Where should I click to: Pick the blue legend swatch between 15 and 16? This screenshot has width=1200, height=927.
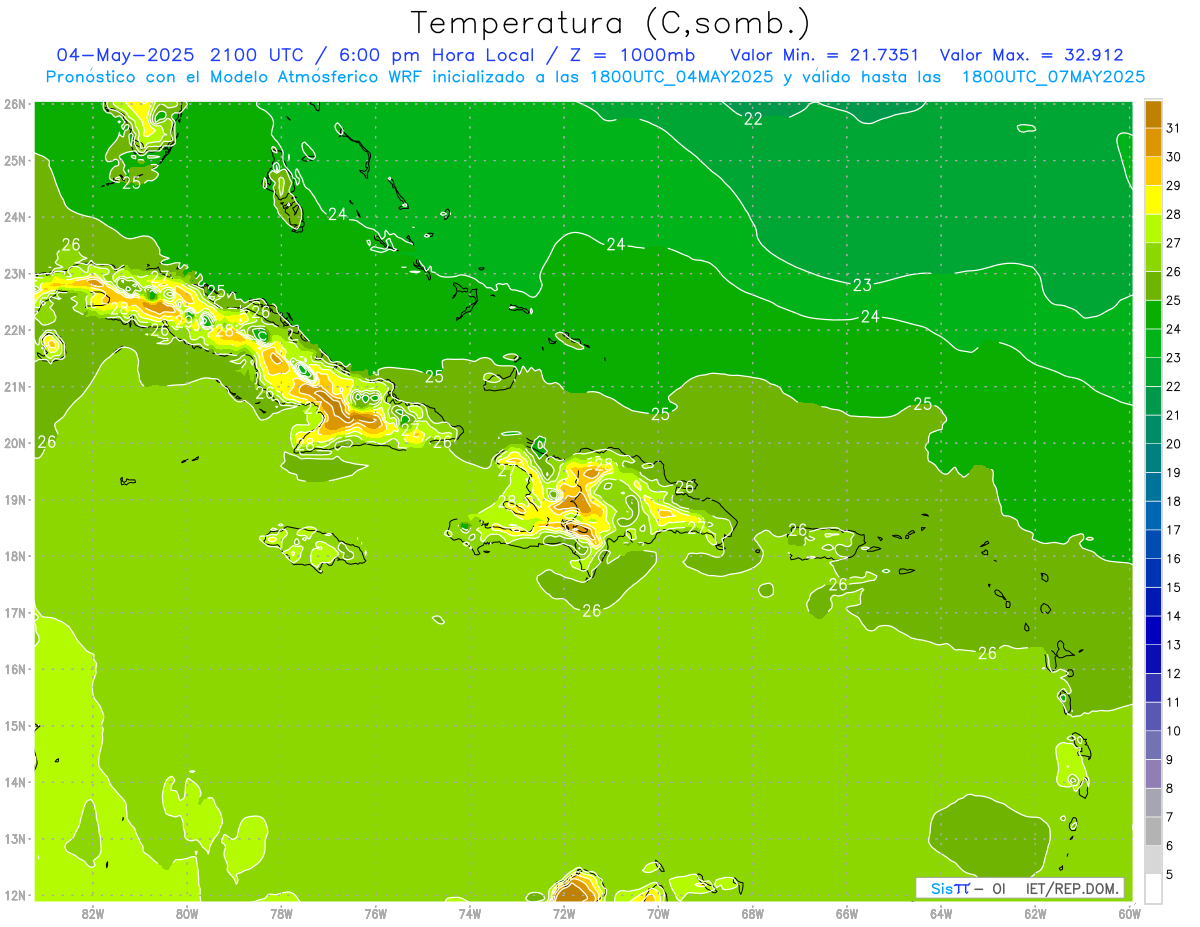coord(1153,572)
